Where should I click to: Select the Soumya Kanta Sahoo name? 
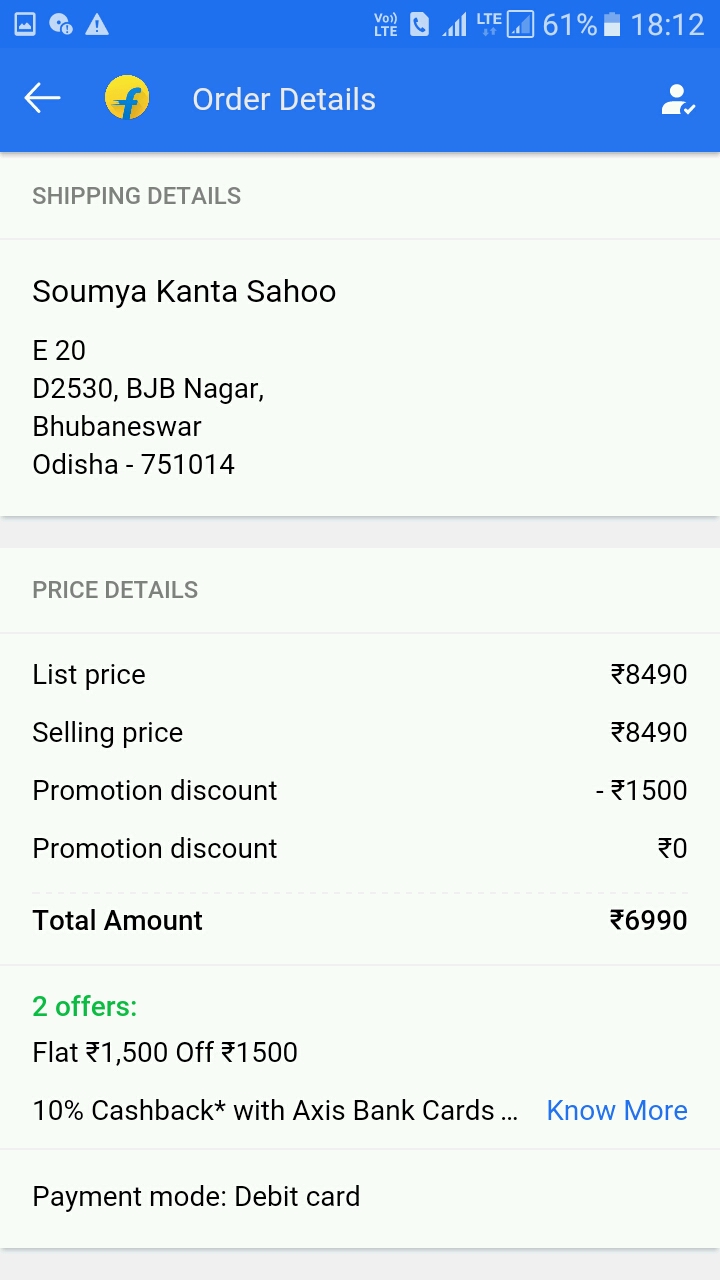(184, 291)
